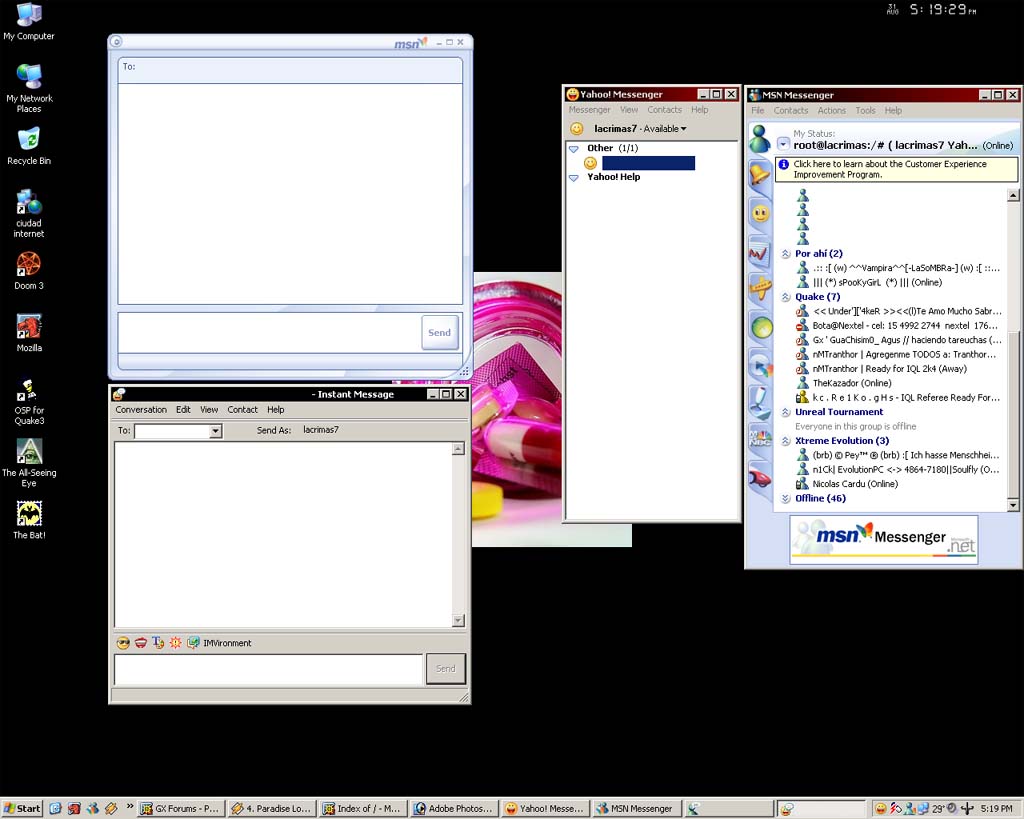Select The All-Seeing Eye desktop icon
1024x819 pixels.
pyautogui.click(x=29, y=462)
